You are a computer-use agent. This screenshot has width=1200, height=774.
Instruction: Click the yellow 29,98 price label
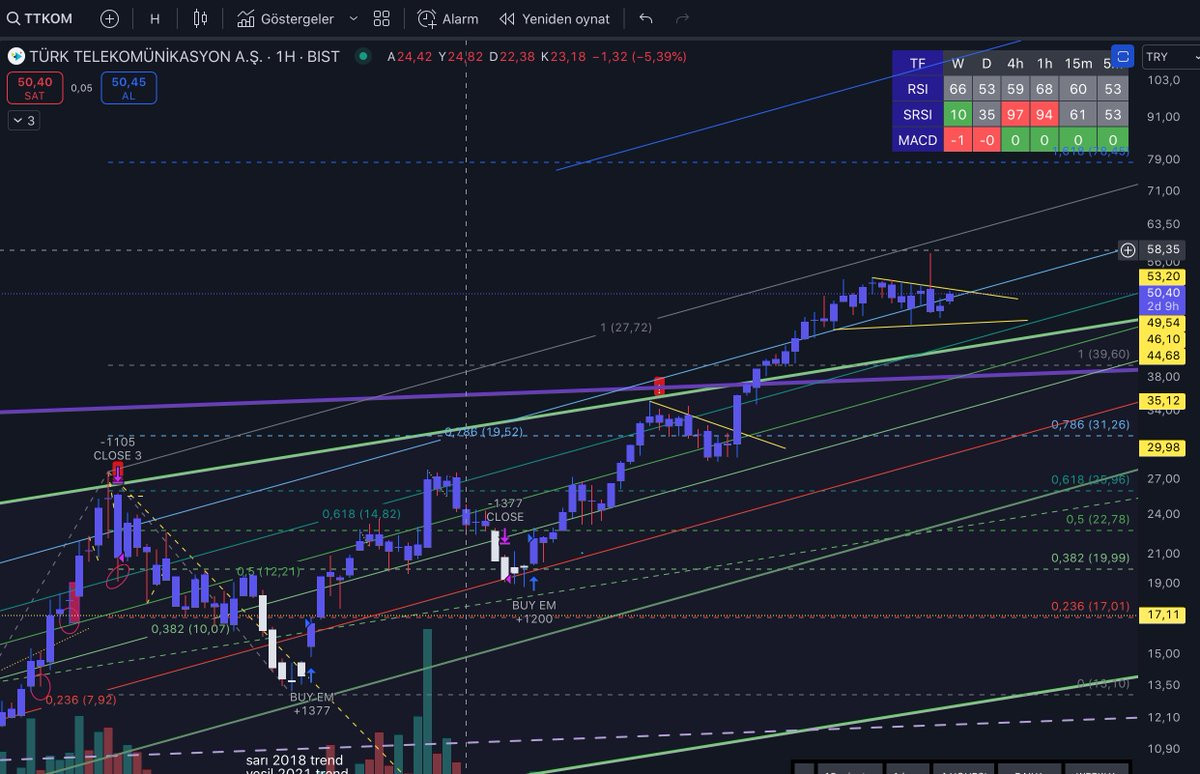coord(1164,447)
